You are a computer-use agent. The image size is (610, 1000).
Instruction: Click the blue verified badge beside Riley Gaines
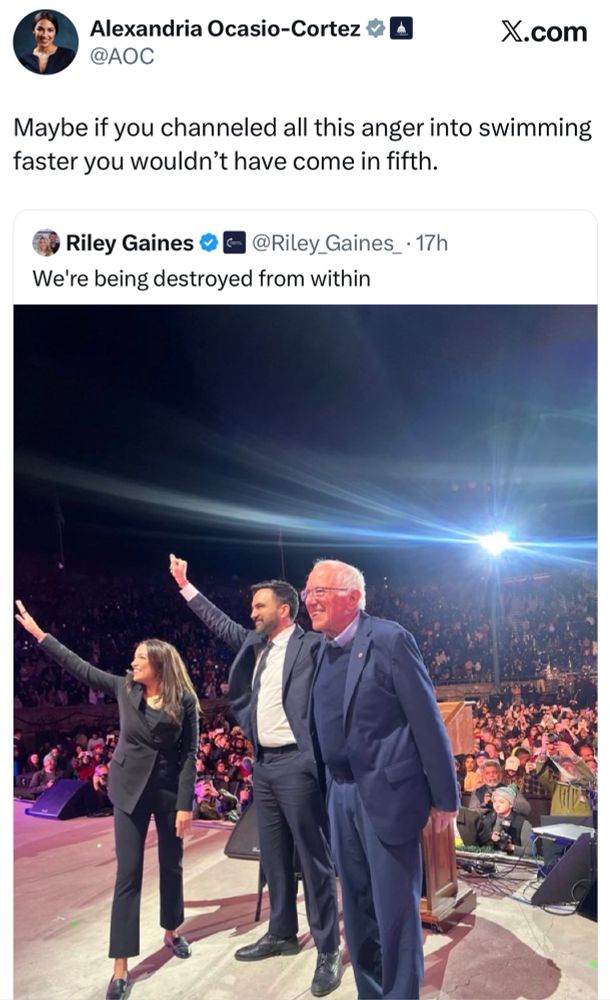209,243
